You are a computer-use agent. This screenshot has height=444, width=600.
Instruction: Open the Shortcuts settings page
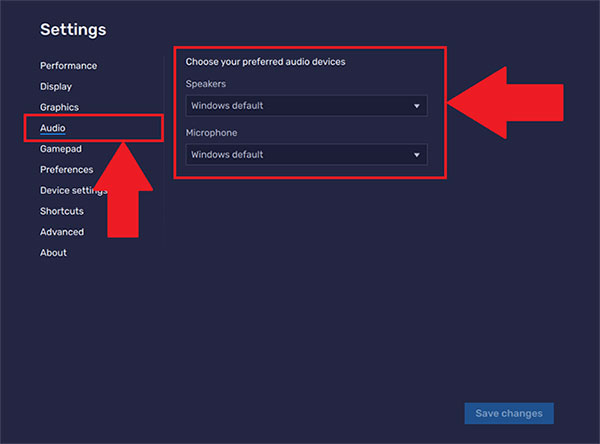point(62,211)
